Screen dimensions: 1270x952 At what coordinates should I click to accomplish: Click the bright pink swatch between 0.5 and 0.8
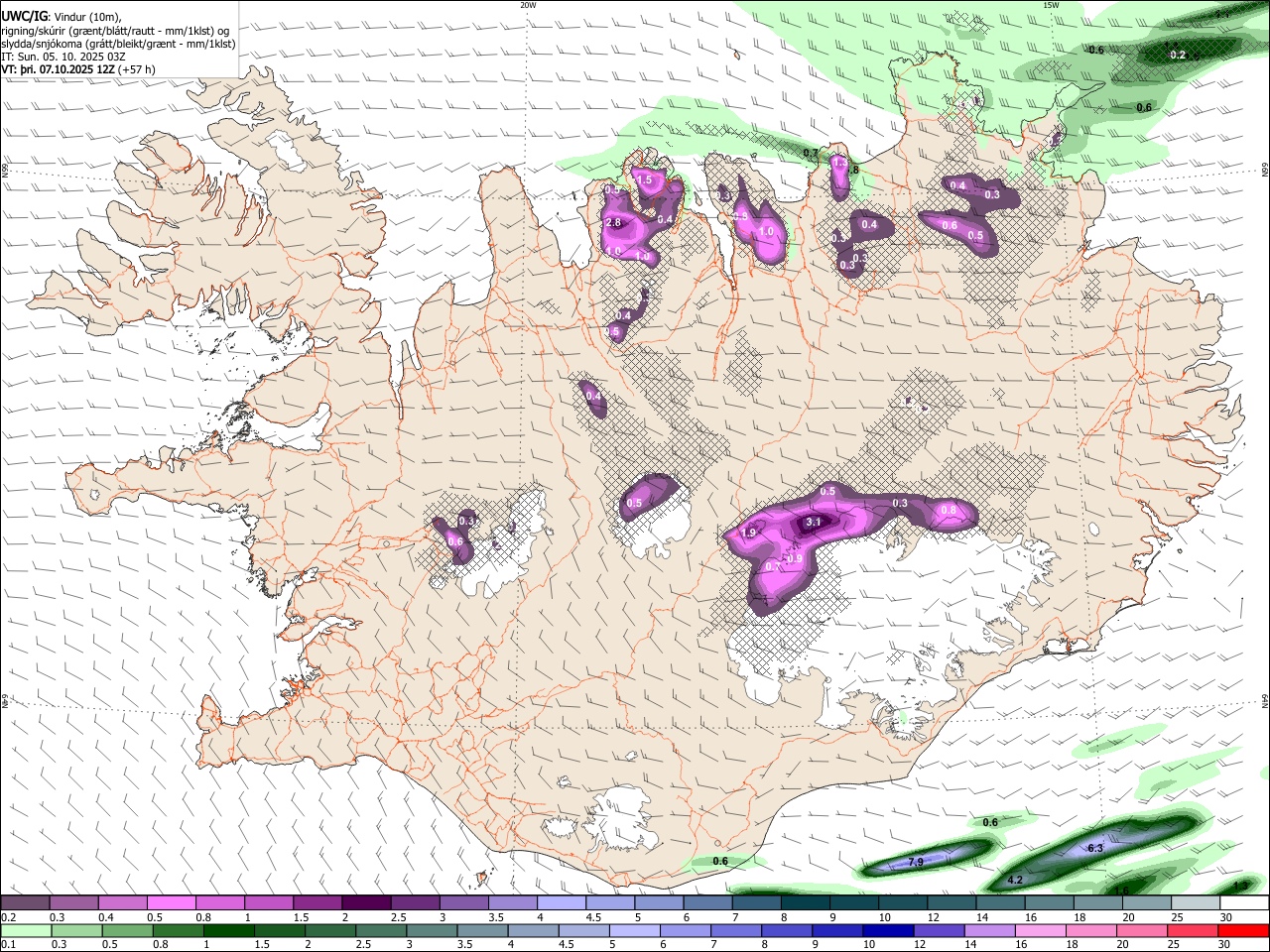point(171,902)
